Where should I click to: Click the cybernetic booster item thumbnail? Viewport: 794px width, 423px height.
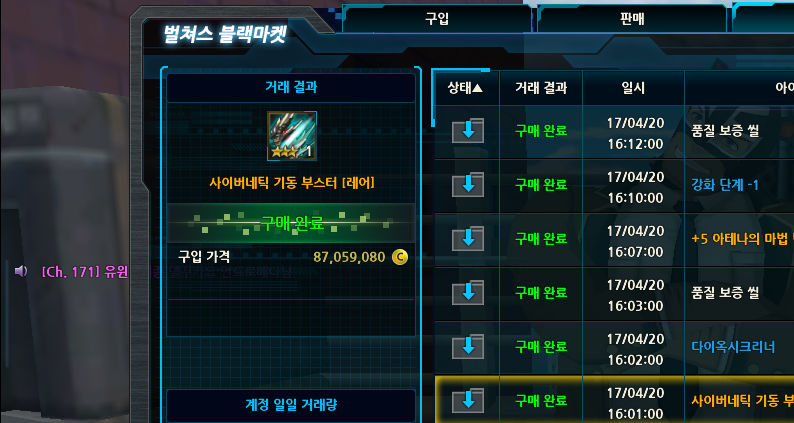pos(292,136)
